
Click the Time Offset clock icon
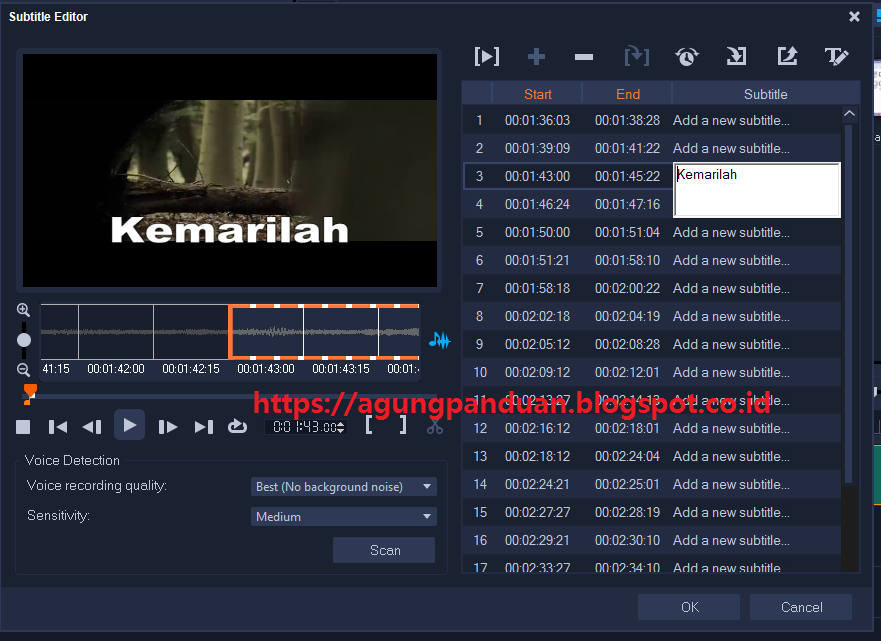687,57
